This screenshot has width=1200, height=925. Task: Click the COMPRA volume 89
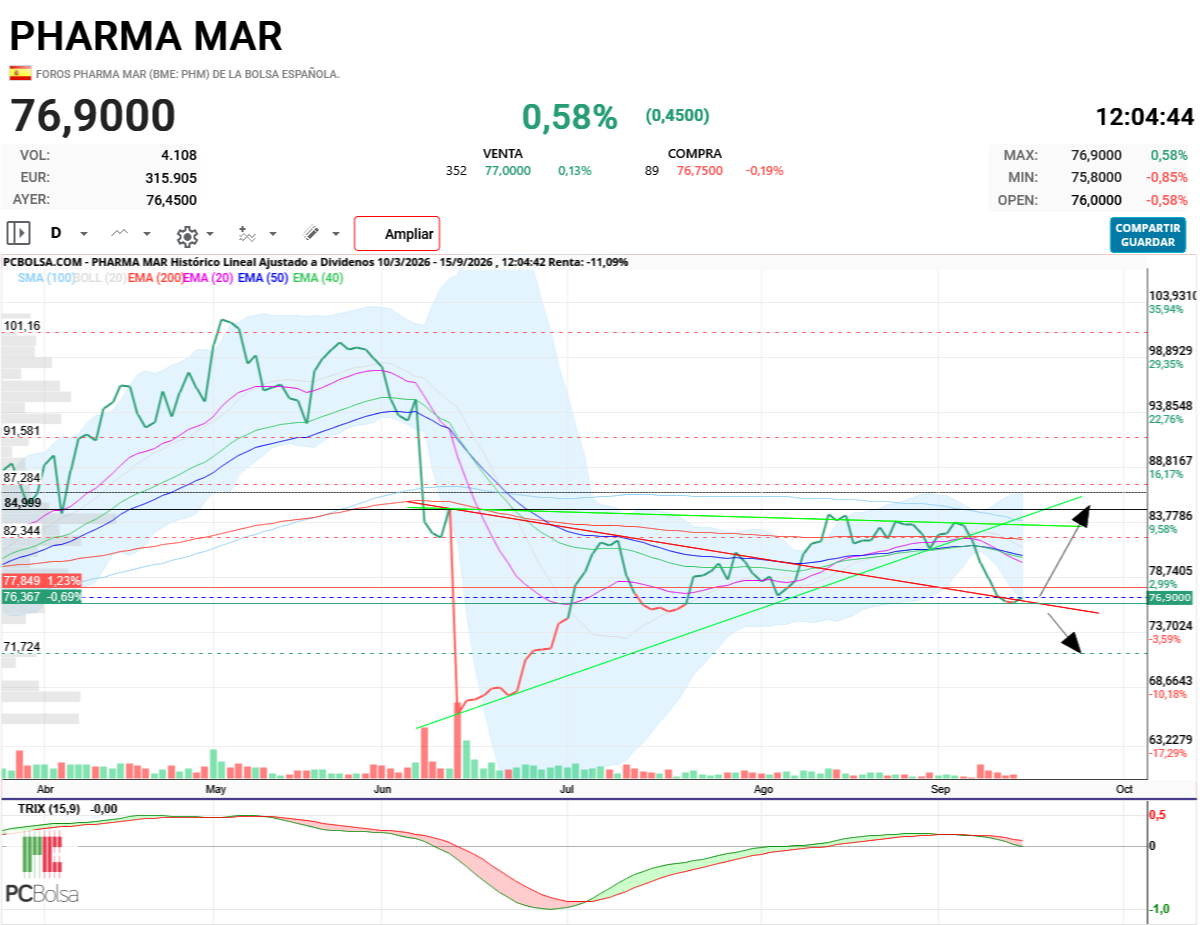[652, 171]
